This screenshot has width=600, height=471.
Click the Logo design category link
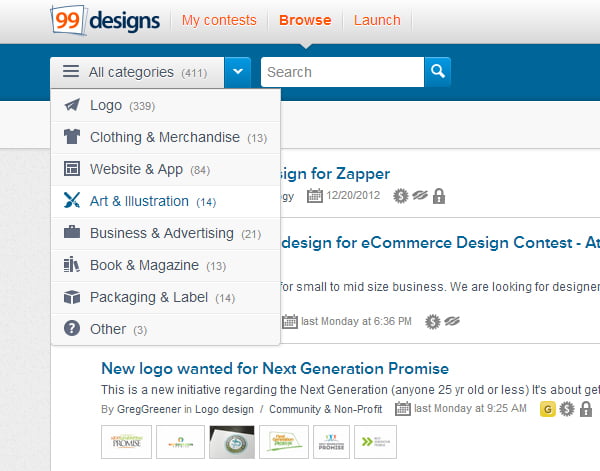tap(224, 409)
